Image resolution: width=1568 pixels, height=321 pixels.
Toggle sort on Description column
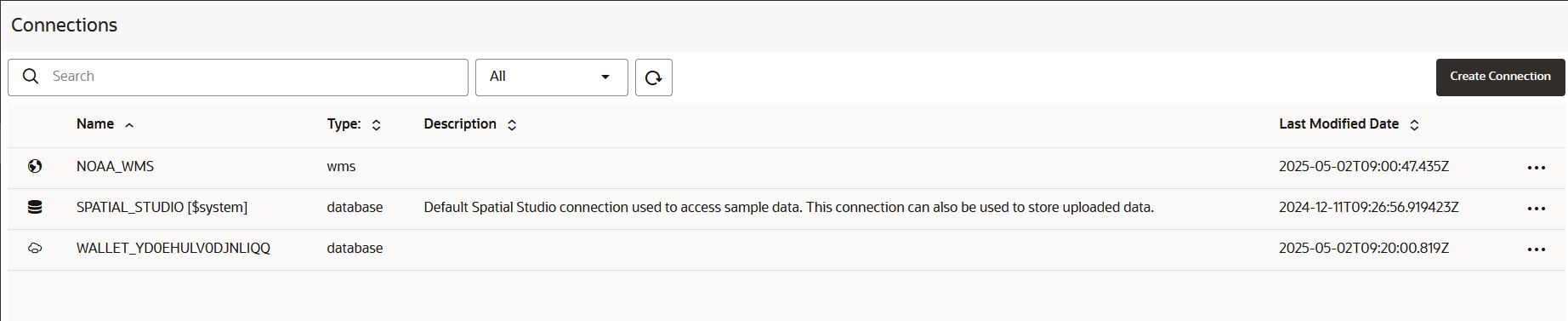[x=512, y=125]
